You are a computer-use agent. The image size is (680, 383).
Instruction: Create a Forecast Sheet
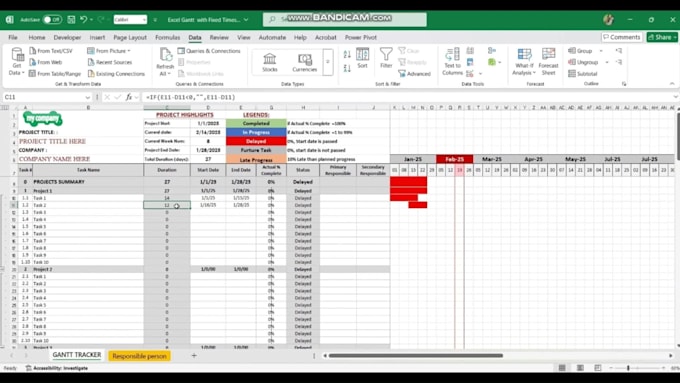point(549,62)
